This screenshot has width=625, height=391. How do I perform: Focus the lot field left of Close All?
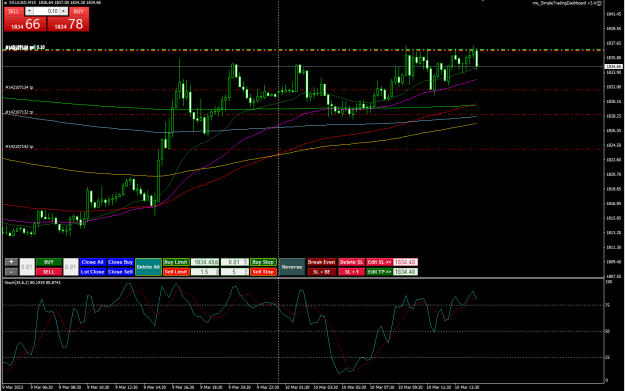point(71,267)
